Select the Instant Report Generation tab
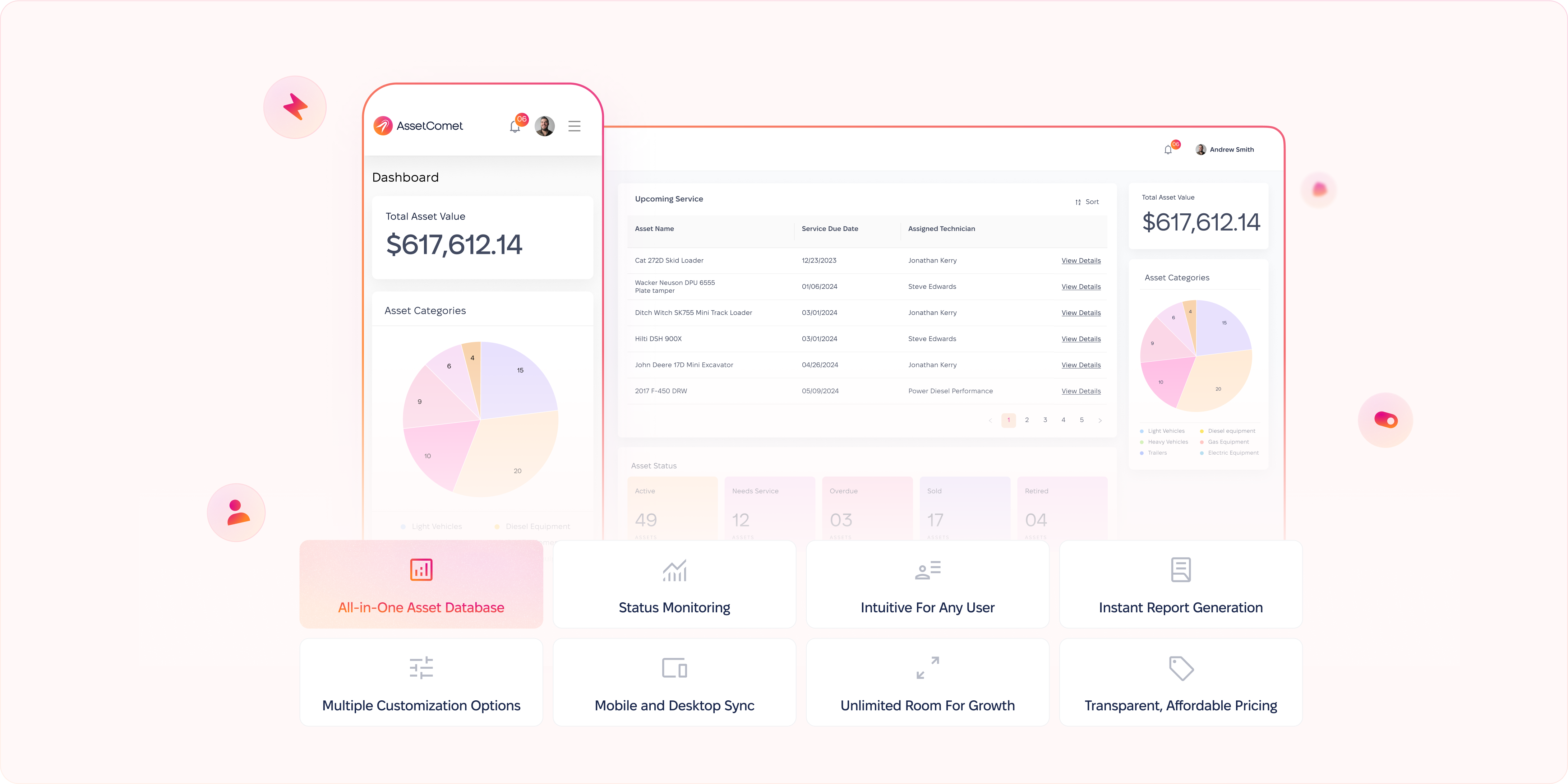This screenshot has width=1568, height=784. (x=1180, y=585)
